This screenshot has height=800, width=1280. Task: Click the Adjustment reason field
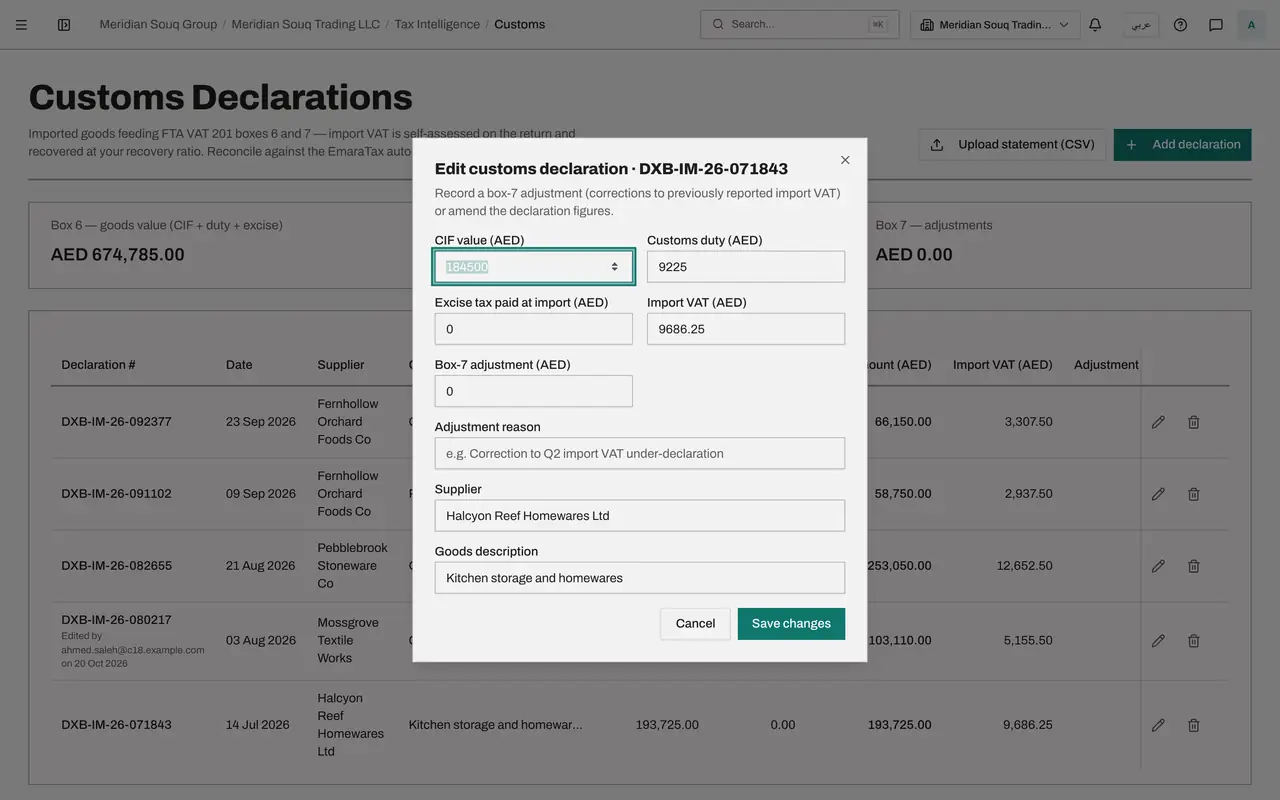point(640,453)
